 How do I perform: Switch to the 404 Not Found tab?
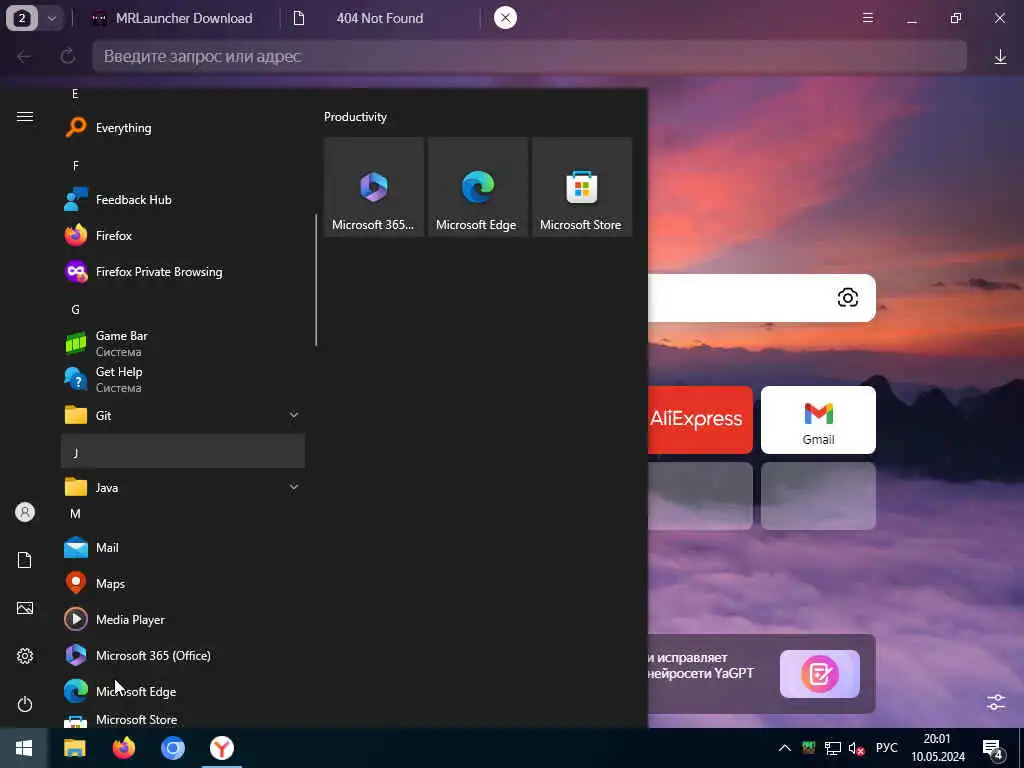click(x=380, y=18)
